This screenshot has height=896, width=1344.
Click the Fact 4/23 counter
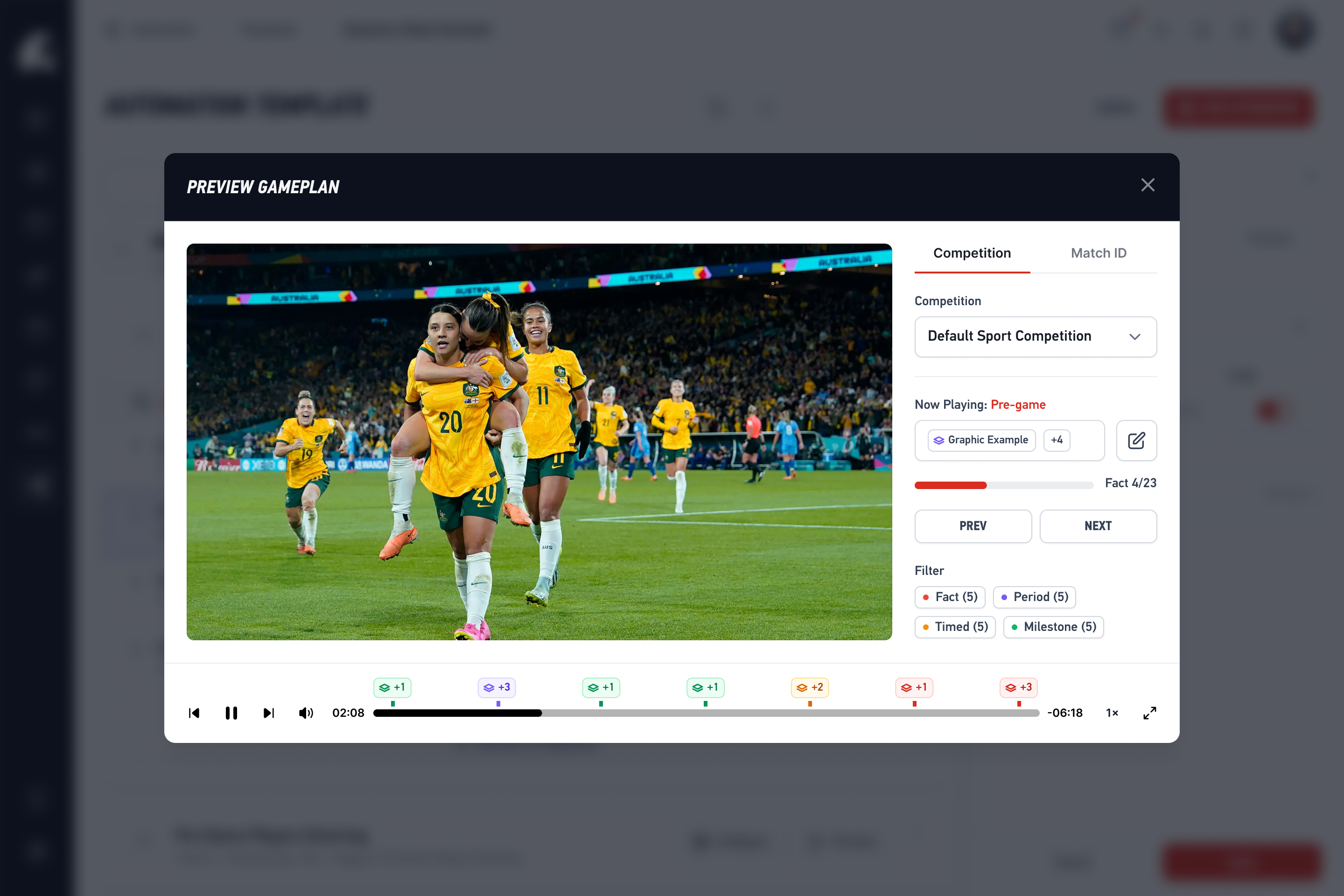pyautogui.click(x=1130, y=483)
